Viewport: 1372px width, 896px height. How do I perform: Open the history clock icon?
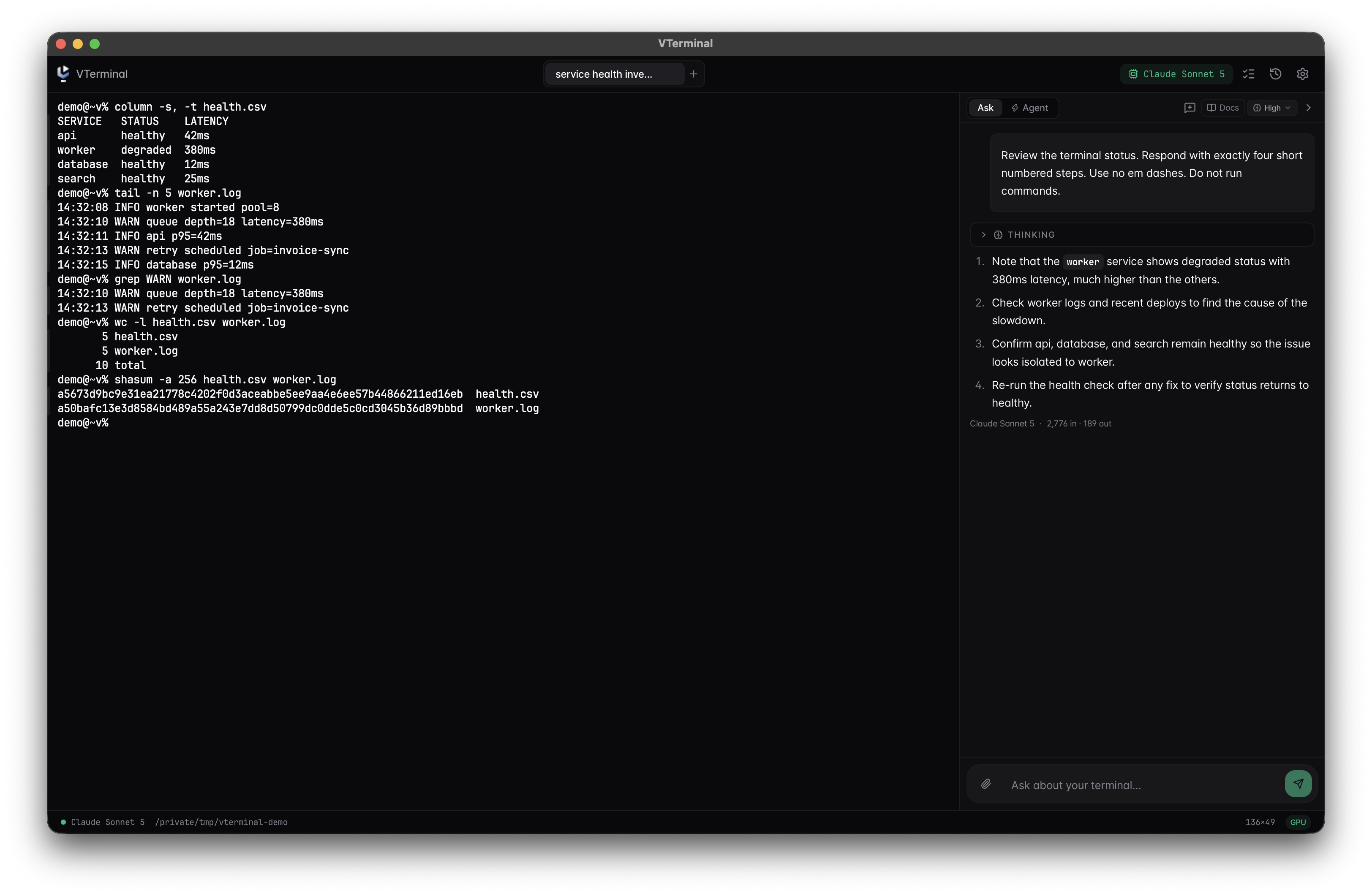pyautogui.click(x=1276, y=74)
